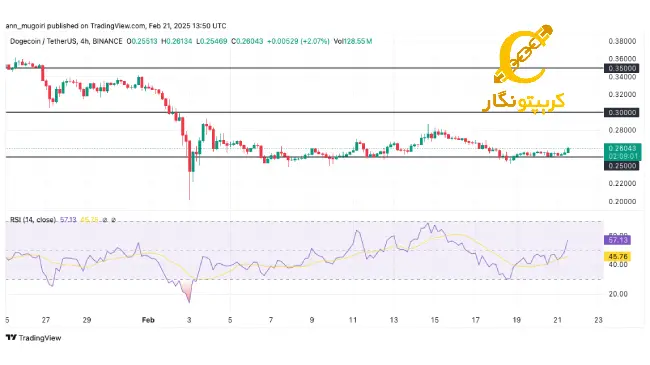The image size is (650, 365).
Task: Click the high value H0.26134
Action: point(177,41)
